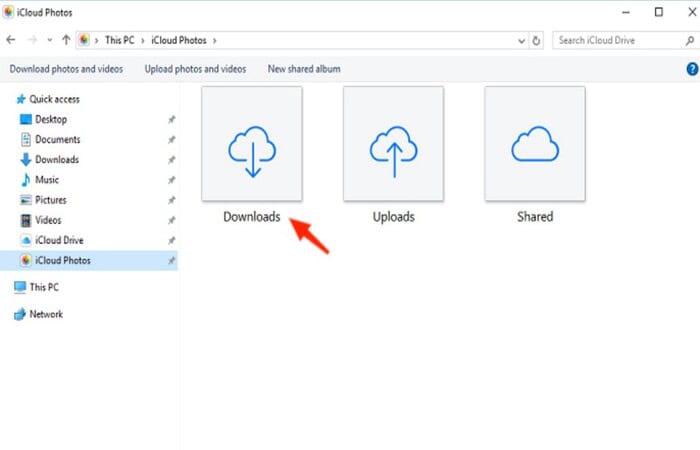The image size is (700, 450).
Task: Click This PC in breadcrumb path
Action: 118,41
